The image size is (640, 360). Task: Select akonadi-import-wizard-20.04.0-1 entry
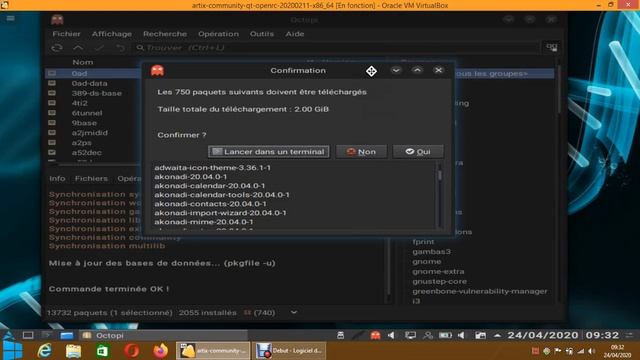point(220,213)
